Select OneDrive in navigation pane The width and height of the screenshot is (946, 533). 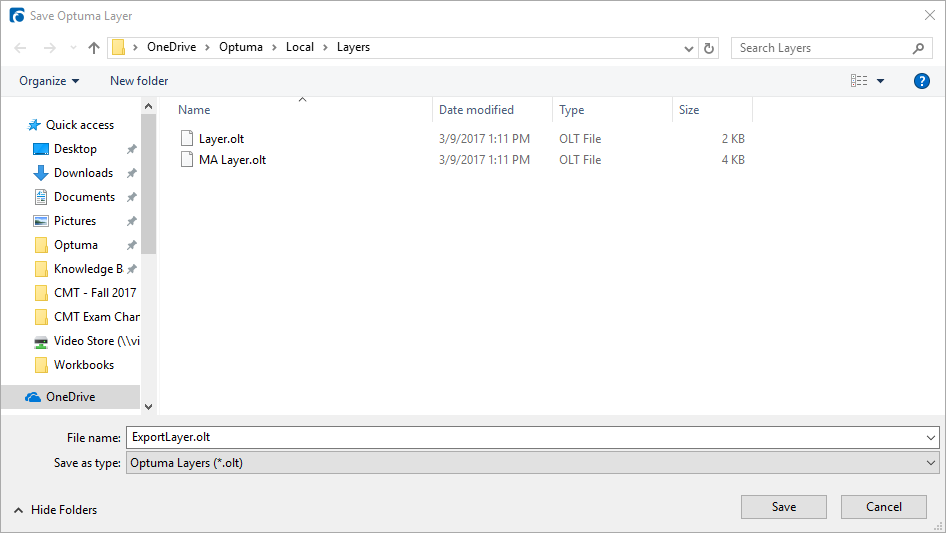tap(71, 397)
